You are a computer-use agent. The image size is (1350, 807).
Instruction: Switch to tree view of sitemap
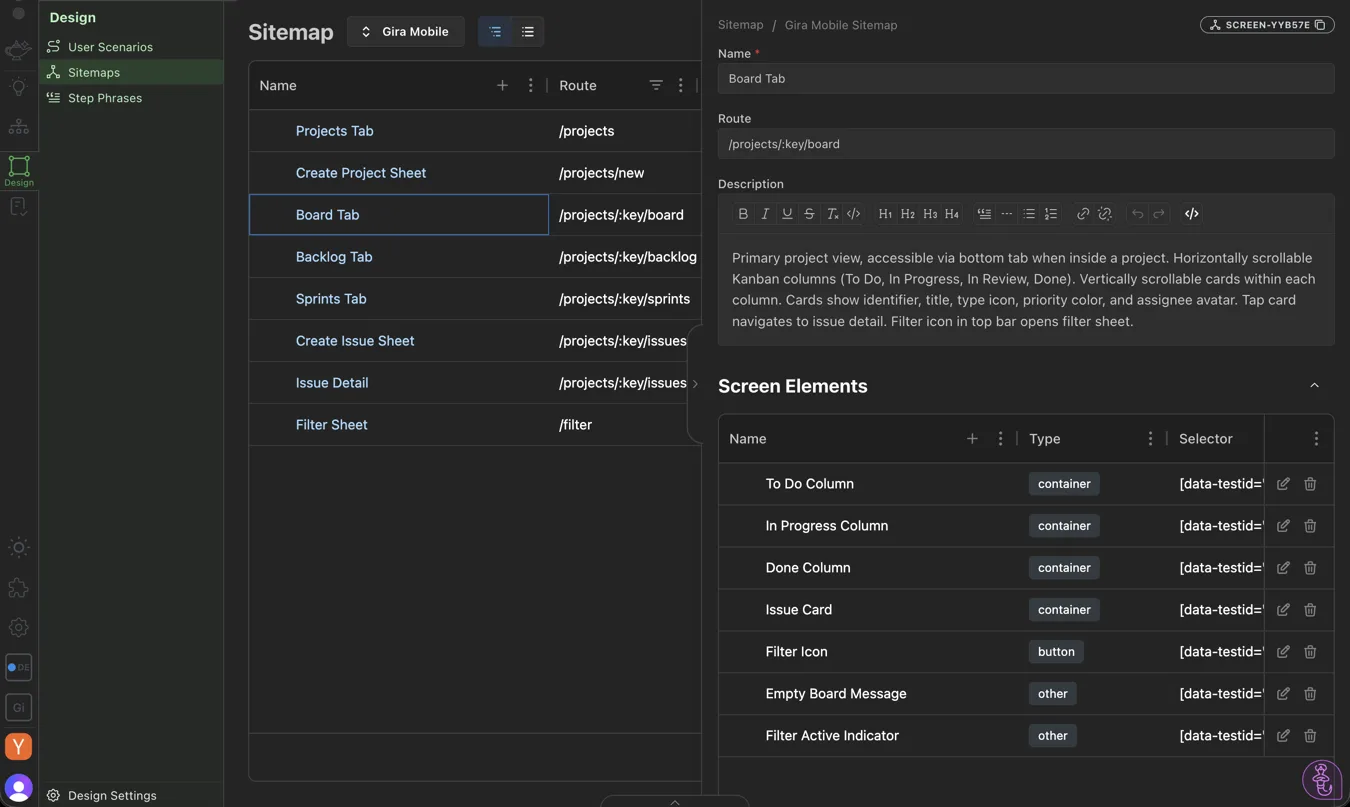(495, 32)
